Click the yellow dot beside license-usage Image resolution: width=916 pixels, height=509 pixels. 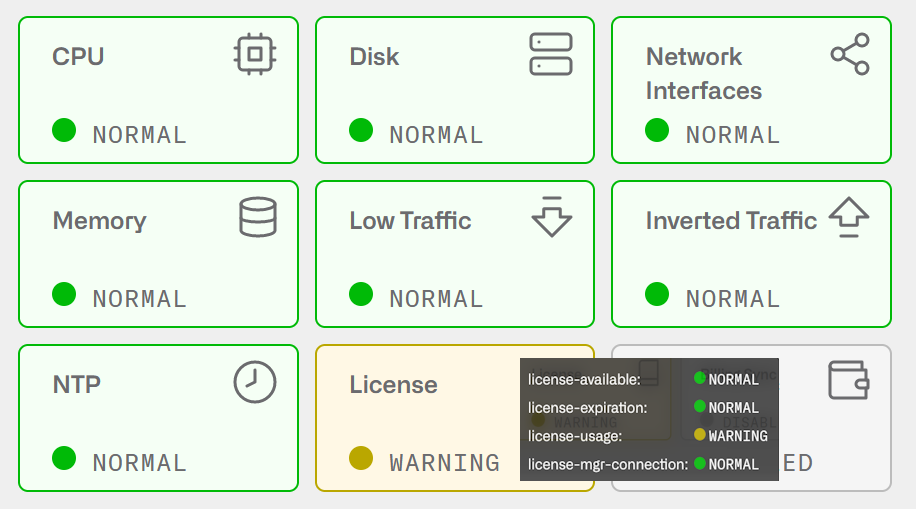point(700,434)
